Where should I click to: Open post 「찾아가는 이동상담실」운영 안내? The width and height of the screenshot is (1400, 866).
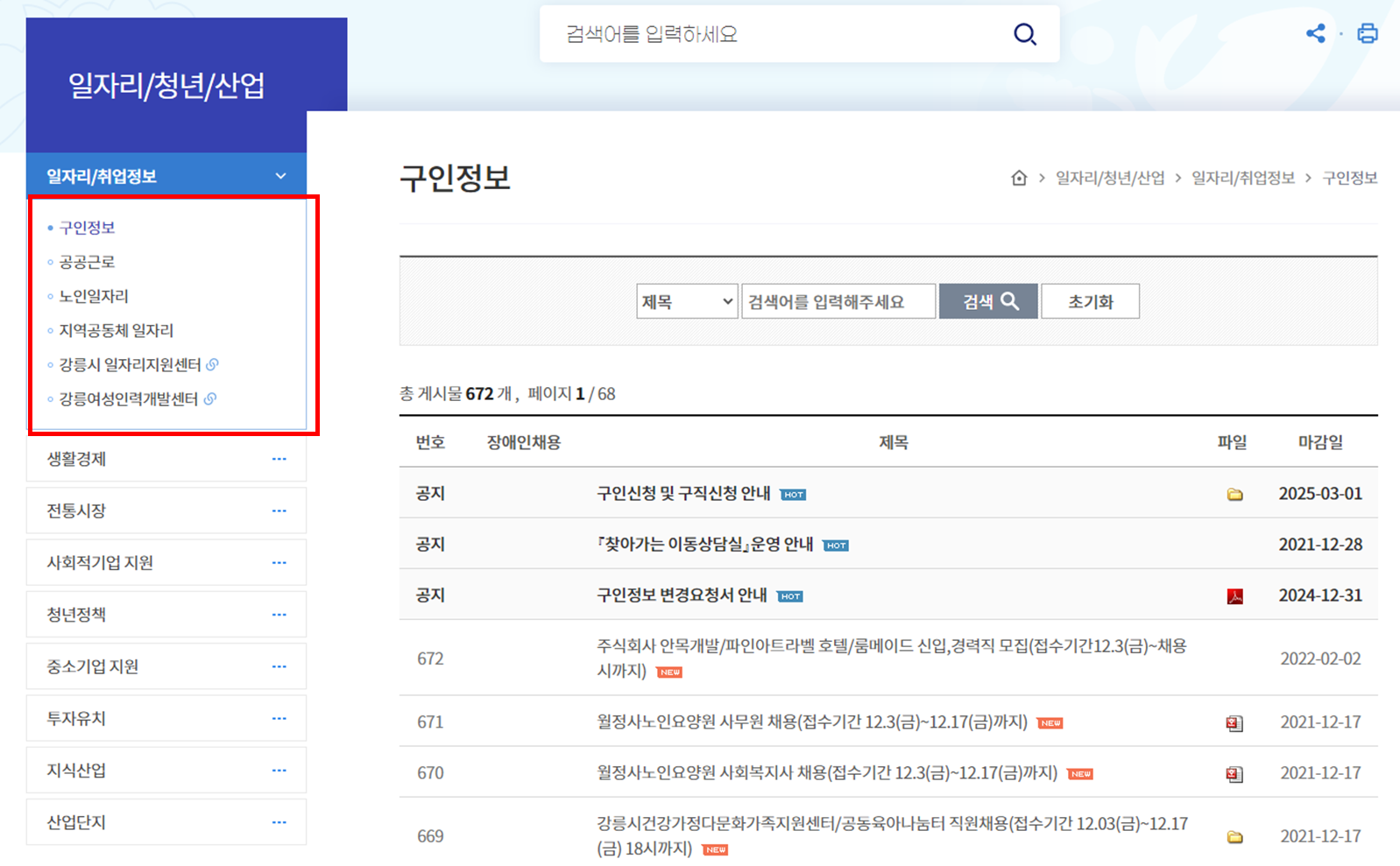click(705, 544)
